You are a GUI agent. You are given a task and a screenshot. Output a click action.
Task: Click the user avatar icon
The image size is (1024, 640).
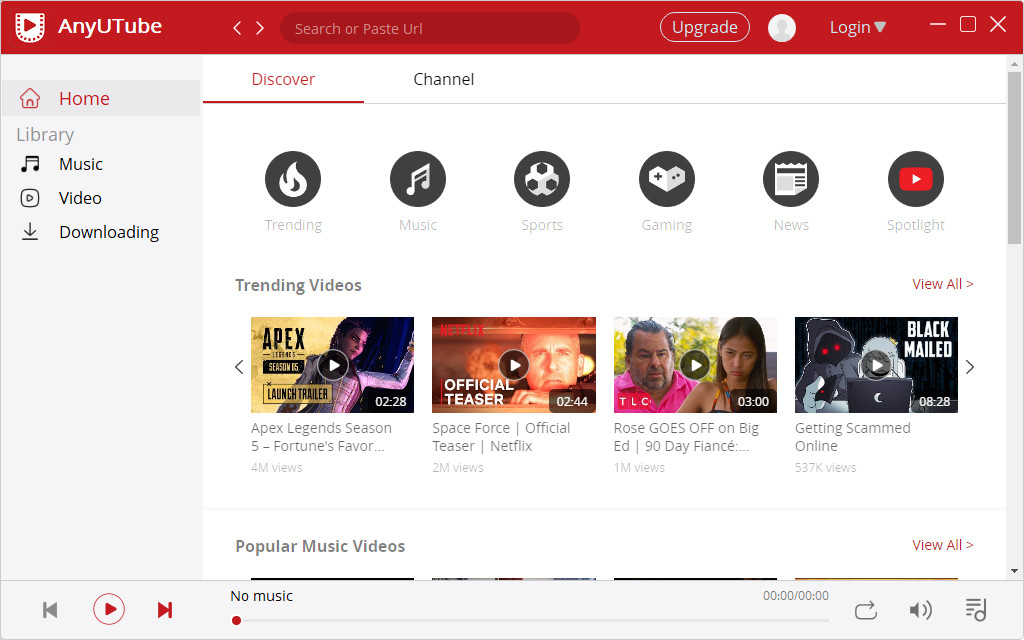pos(782,27)
